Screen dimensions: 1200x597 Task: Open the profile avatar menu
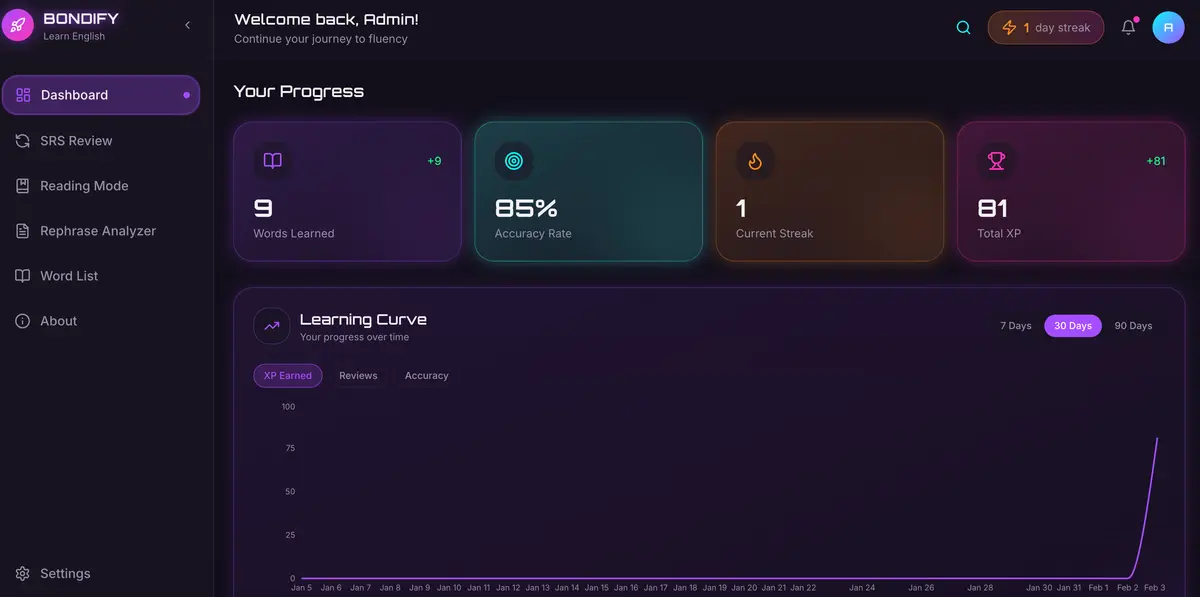1168,27
